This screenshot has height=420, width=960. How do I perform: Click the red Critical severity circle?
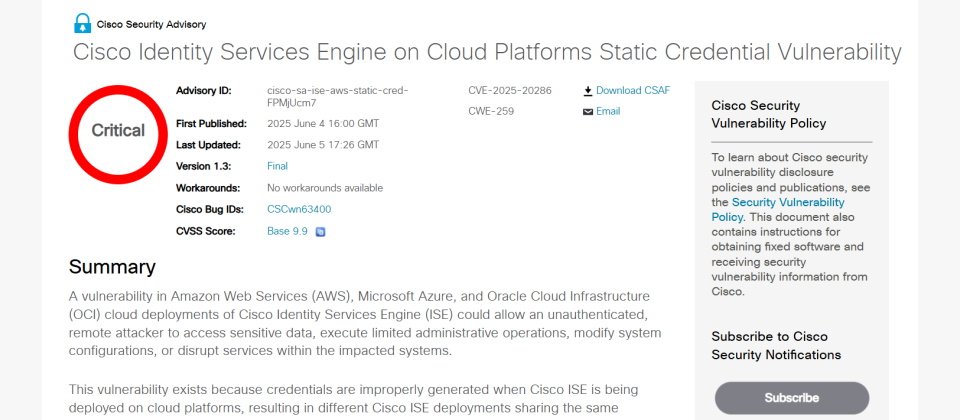coord(118,134)
